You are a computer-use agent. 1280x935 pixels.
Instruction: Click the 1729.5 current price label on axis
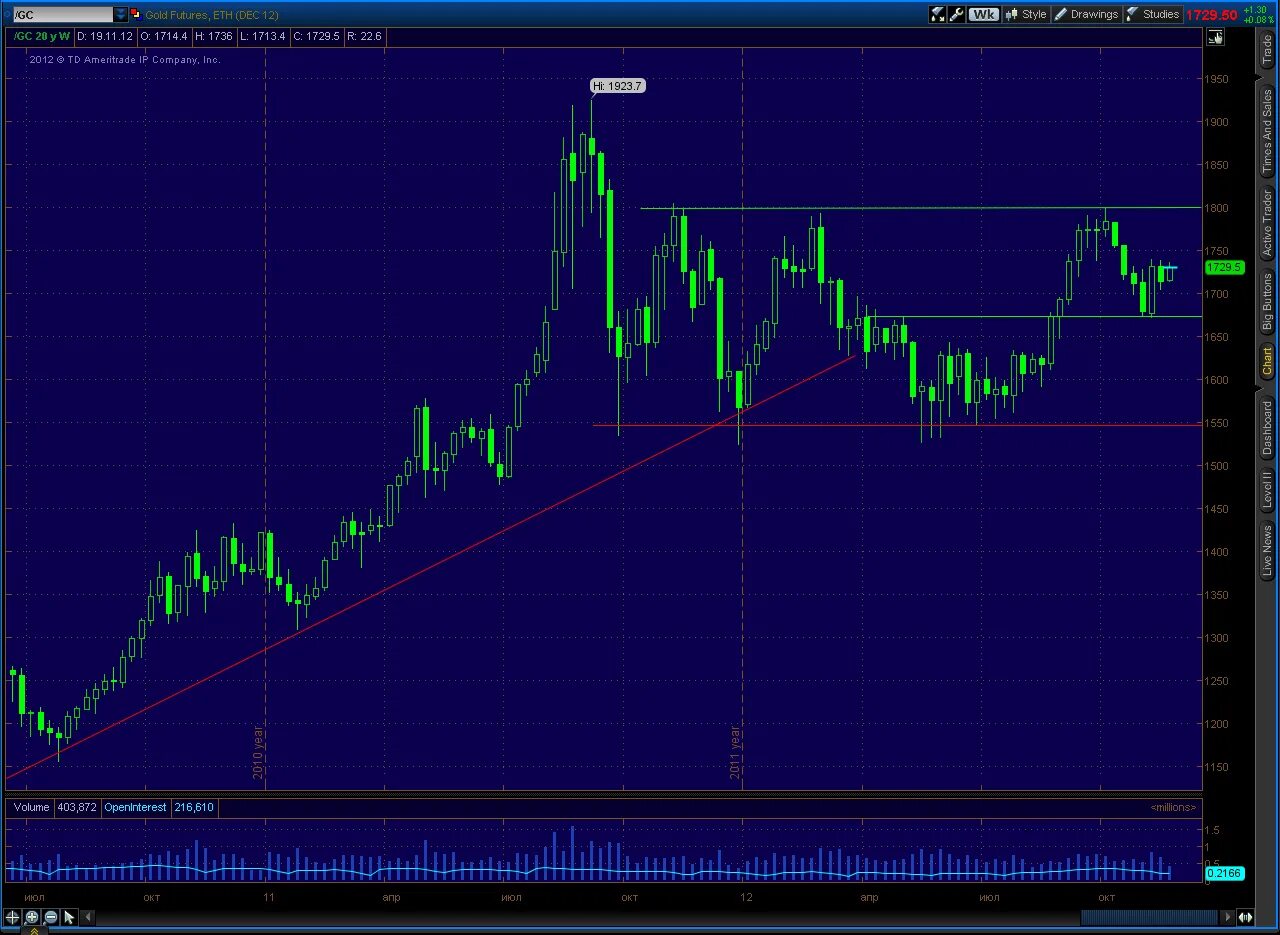[1224, 267]
